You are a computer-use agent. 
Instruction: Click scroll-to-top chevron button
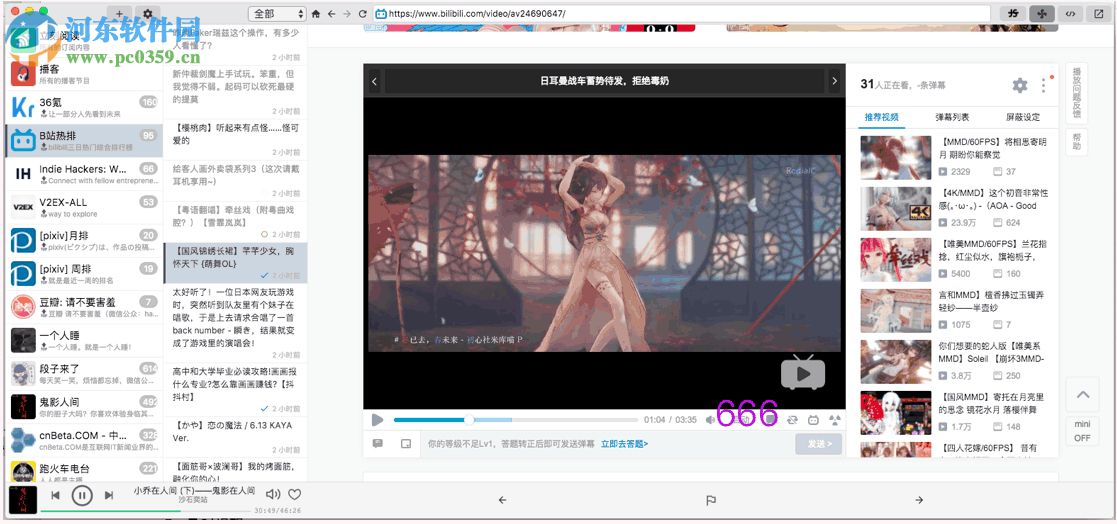pyautogui.click(x=1082, y=394)
